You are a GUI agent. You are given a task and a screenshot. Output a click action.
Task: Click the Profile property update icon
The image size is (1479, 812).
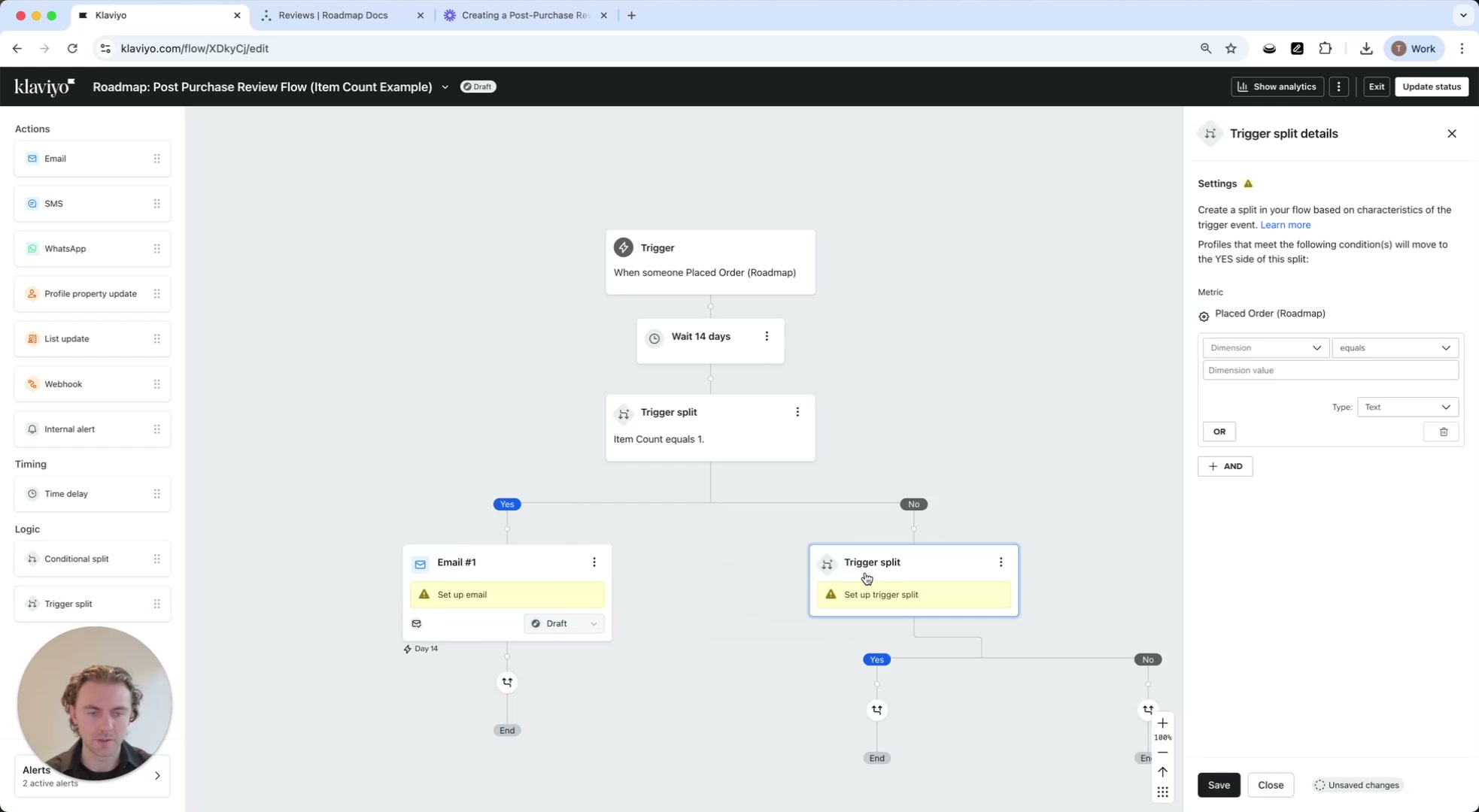click(x=32, y=293)
